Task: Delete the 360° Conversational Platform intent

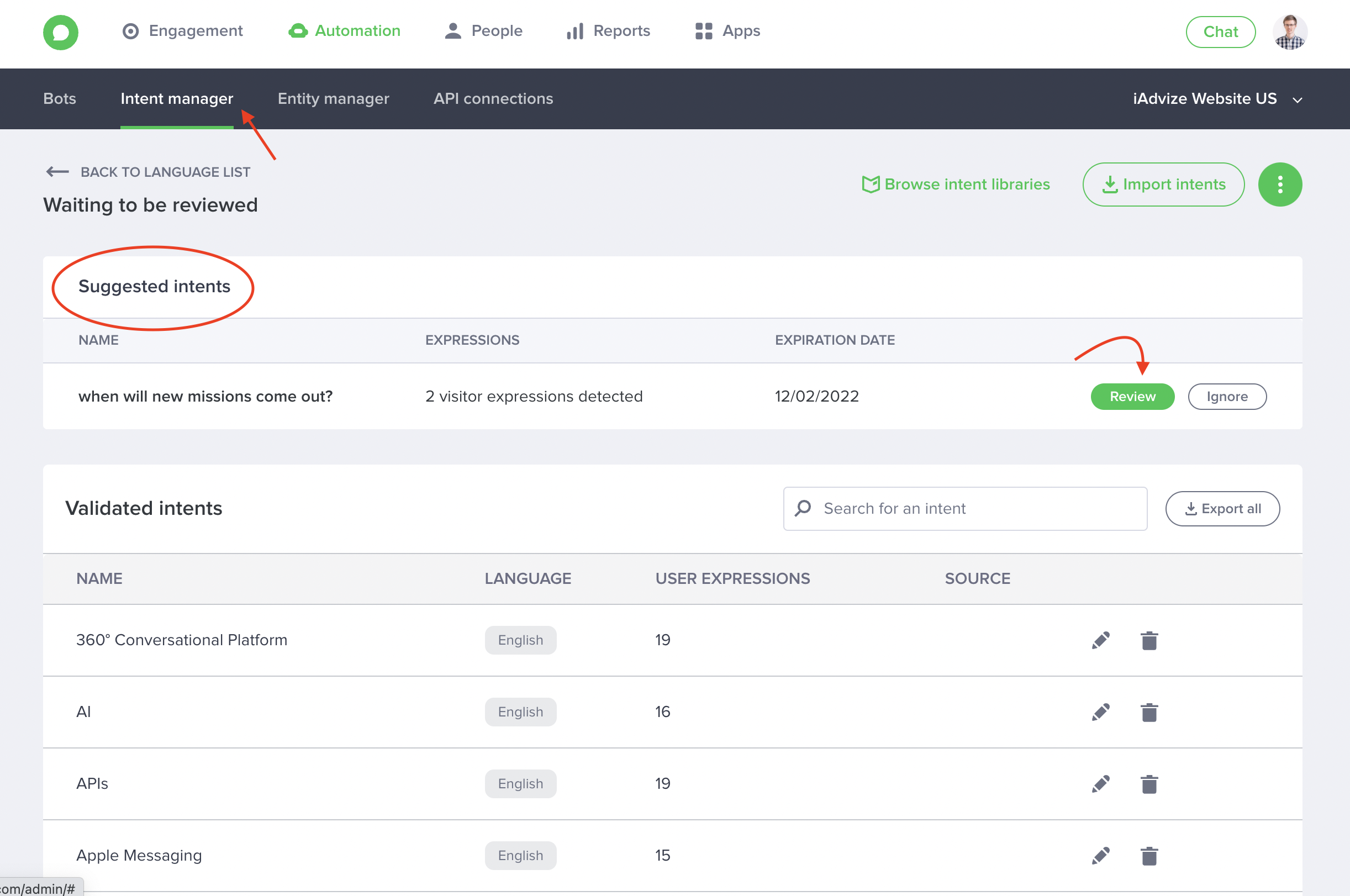Action: coord(1149,640)
